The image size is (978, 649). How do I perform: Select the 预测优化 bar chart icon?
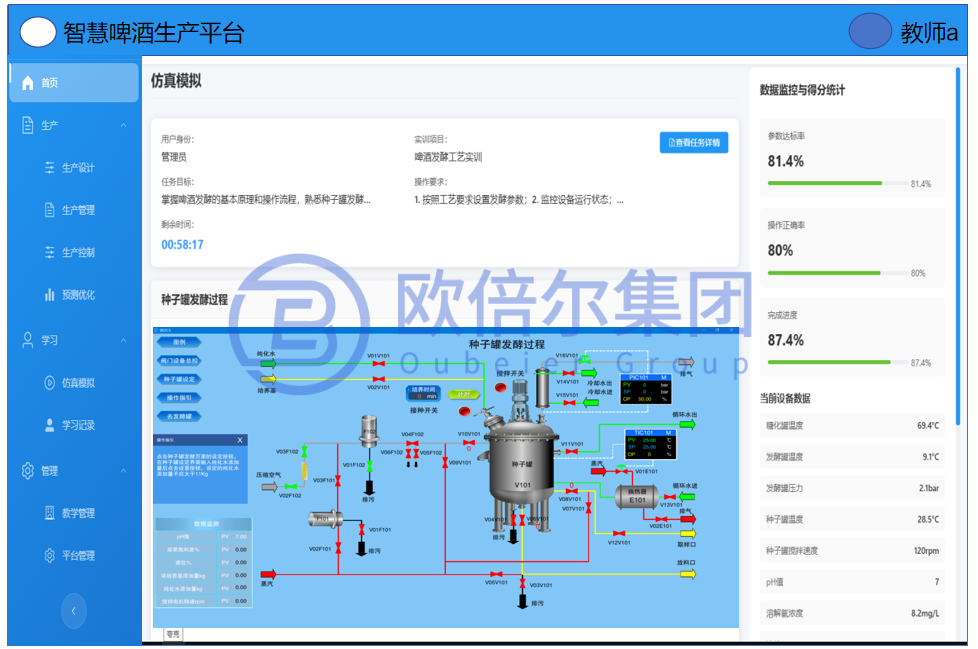pyautogui.click(x=50, y=295)
